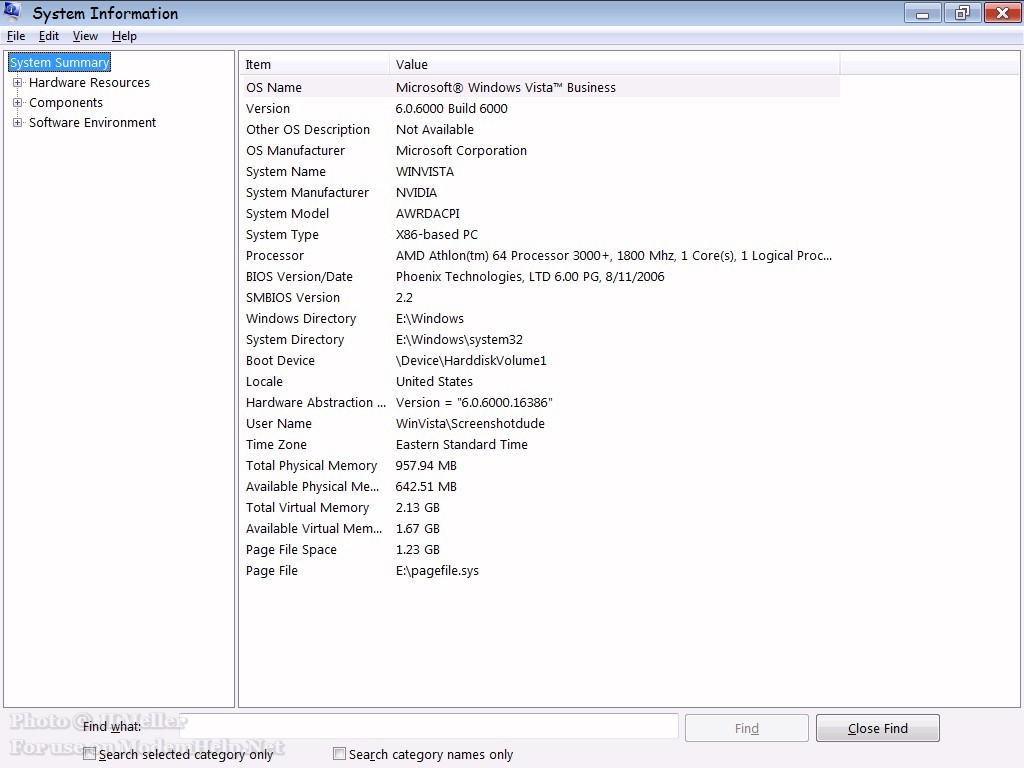Click the Find what text field
Screen dimensions: 1024x768
[429, 727]
